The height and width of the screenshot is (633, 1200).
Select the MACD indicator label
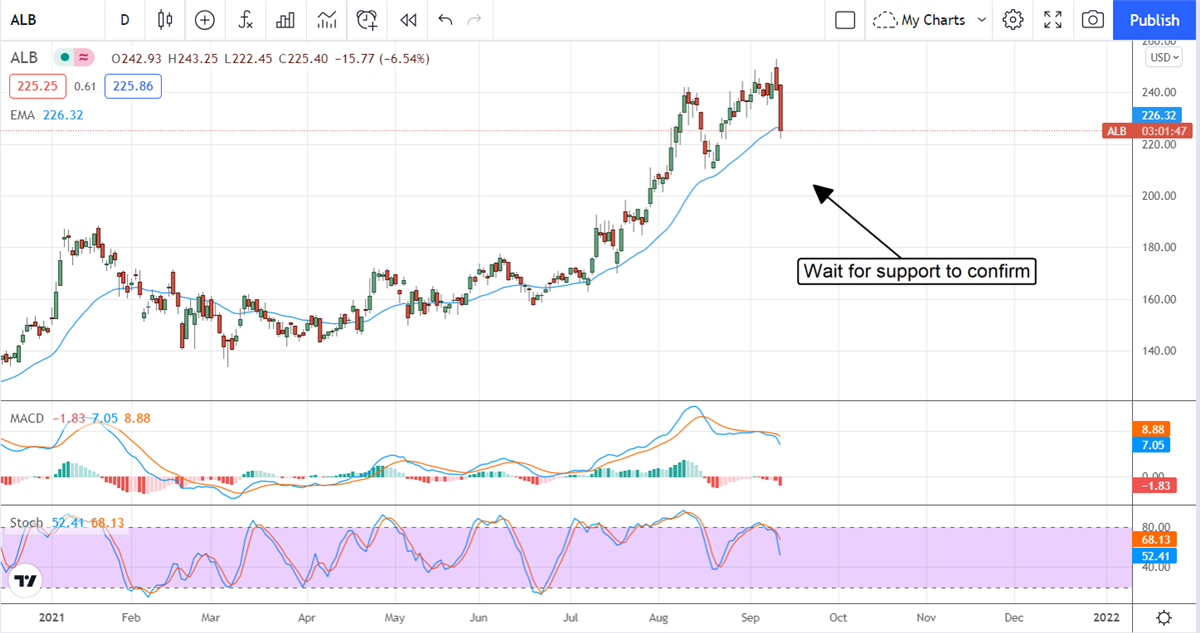[27, 418]
